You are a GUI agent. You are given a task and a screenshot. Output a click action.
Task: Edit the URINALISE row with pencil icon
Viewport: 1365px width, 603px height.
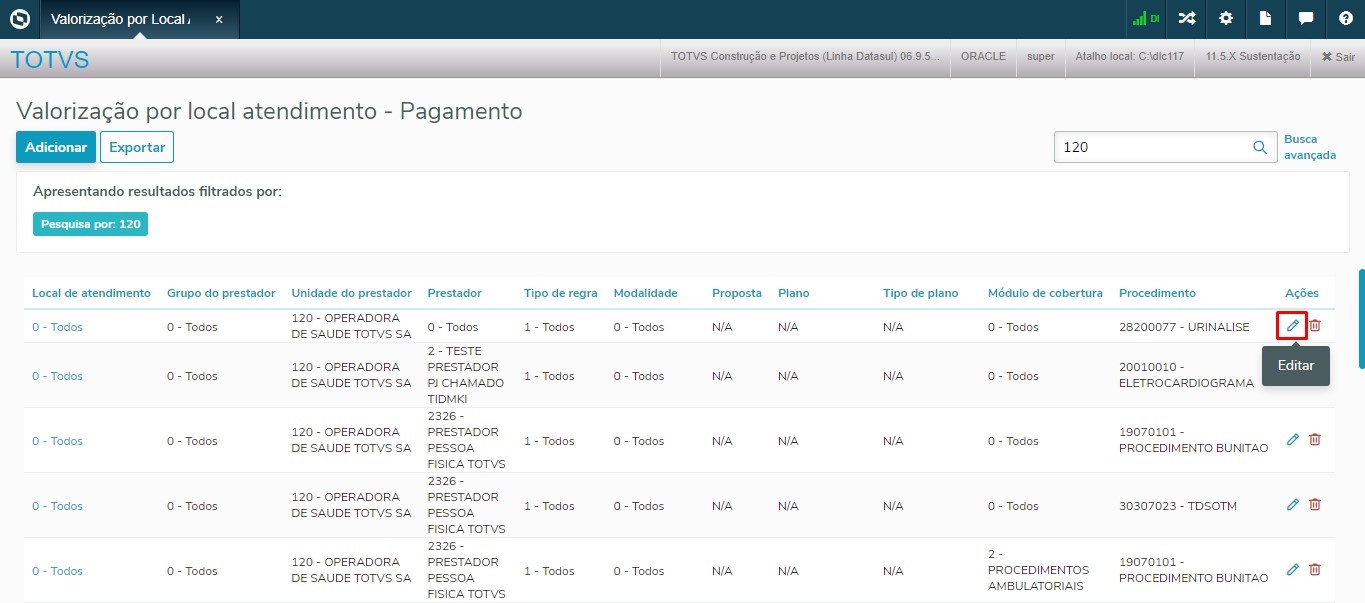coord(1292,325)
